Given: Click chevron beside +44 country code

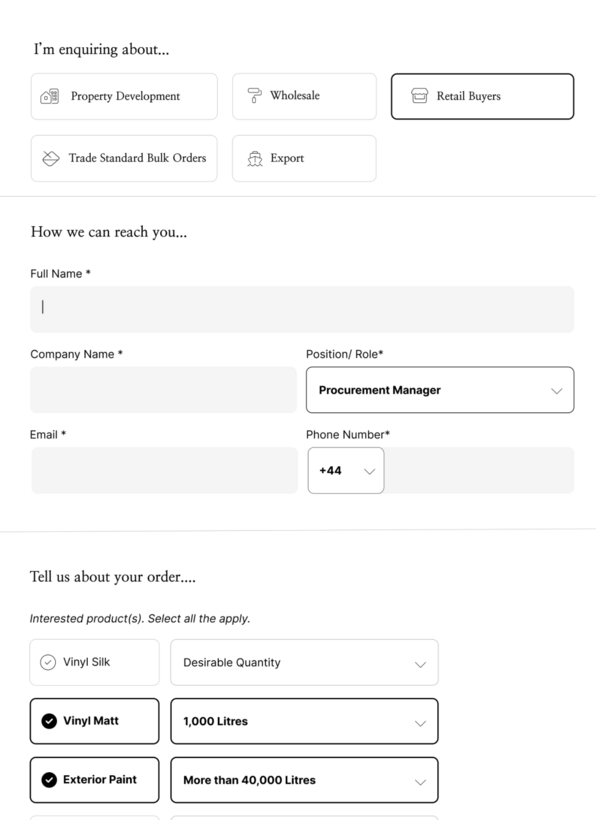Looking at the screenshot, I should pyautogui.click(x=370, y=471).
